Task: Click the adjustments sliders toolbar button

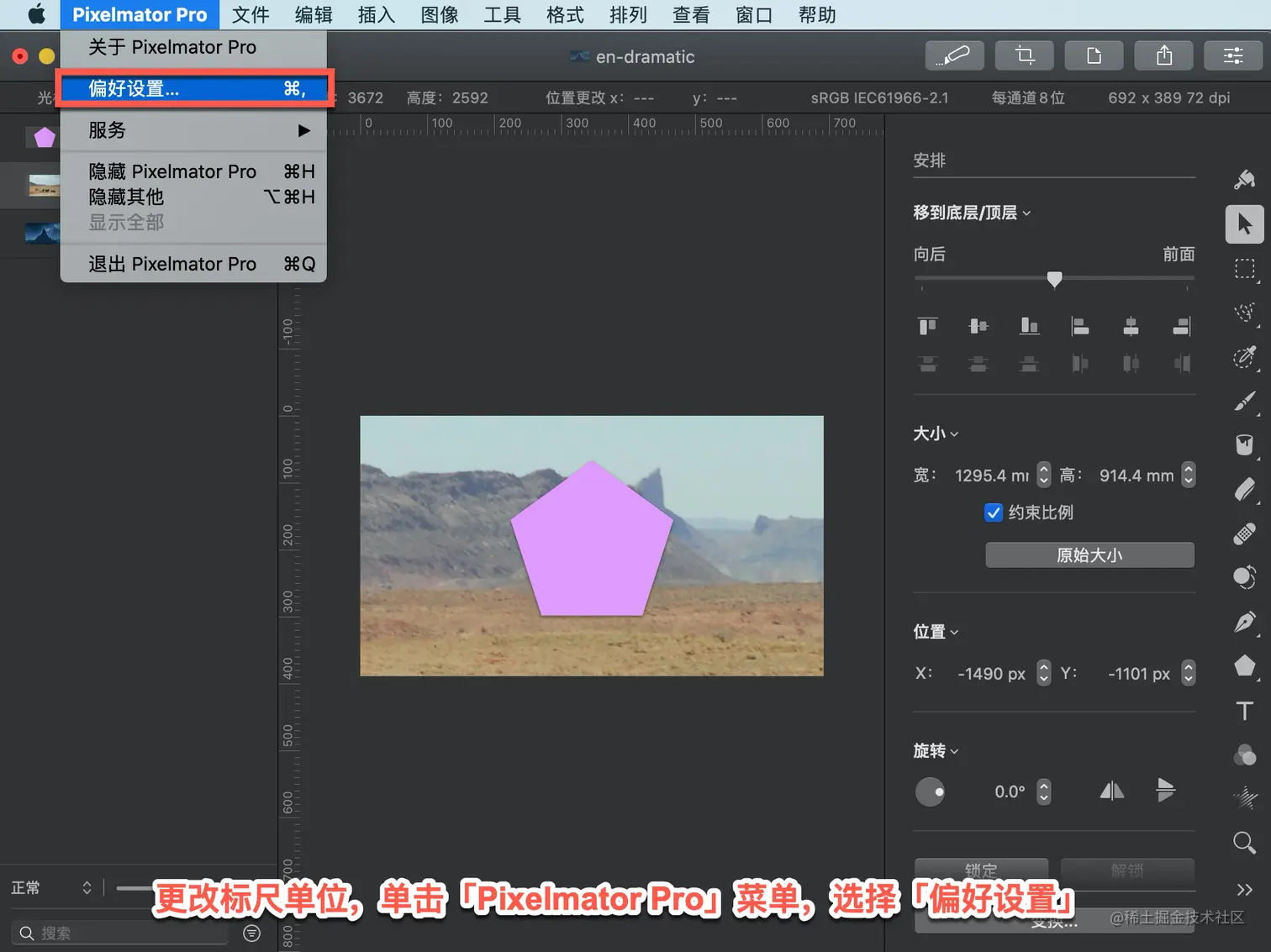Action: (1233, 56)
